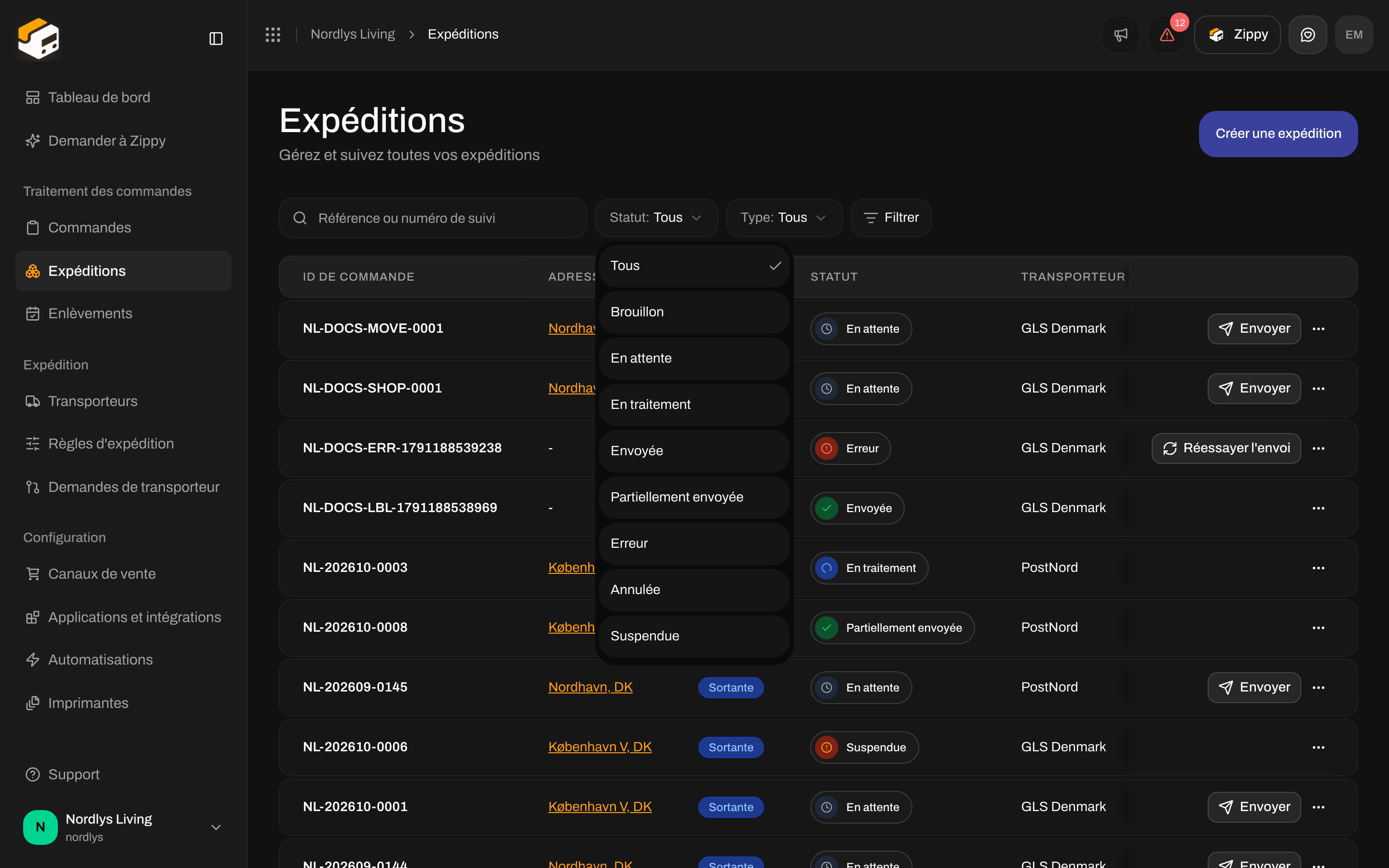
Task: Open more options for NL-DOCS-LBL-1791188538969
Action: coord(1319,508)
